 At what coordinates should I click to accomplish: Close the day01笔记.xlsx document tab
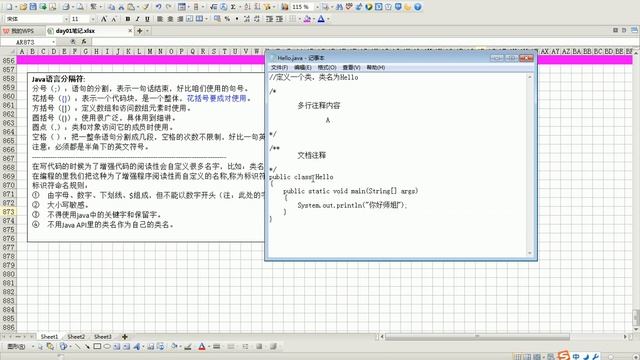click(130, 31)
